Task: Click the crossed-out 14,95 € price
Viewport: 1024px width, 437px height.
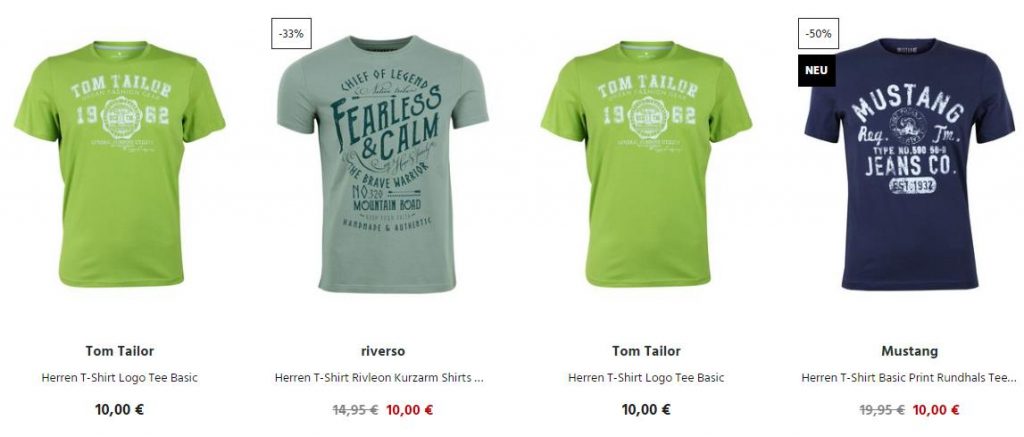Action: (355, 410)
